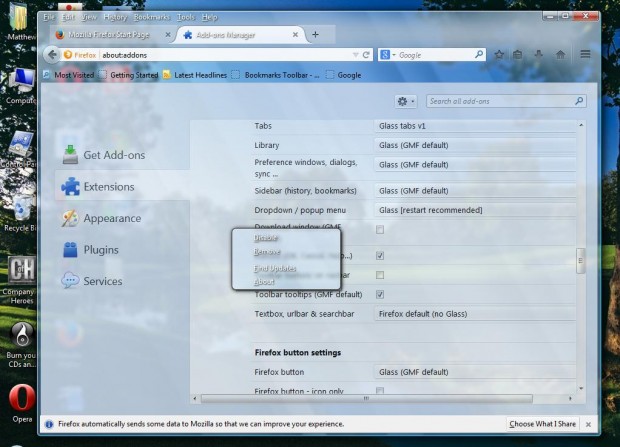Open the add-ons tools gear menu

pyautogui.click(x=405, y=102)
